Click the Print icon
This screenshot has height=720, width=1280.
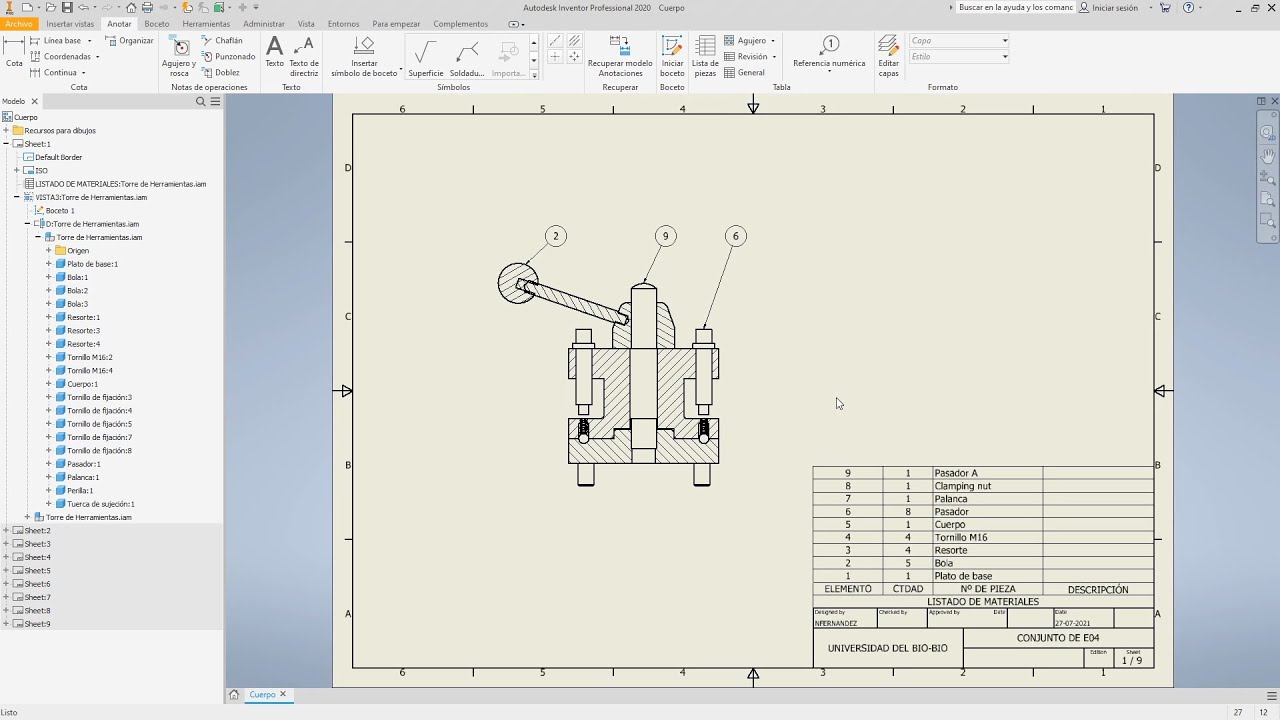point(147,7)
